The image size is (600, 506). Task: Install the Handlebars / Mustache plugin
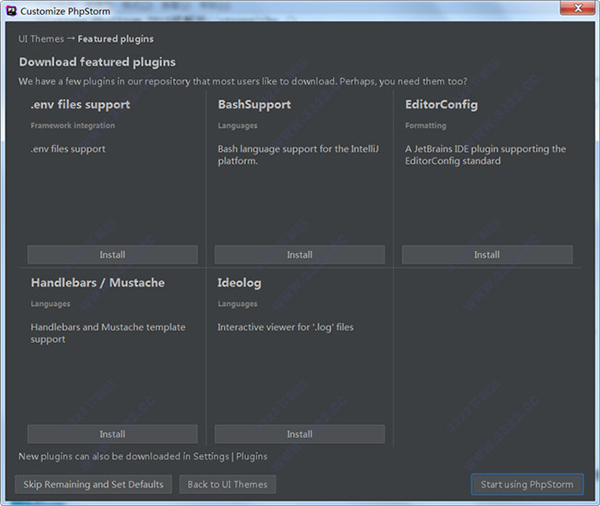[x=112, y=434]
